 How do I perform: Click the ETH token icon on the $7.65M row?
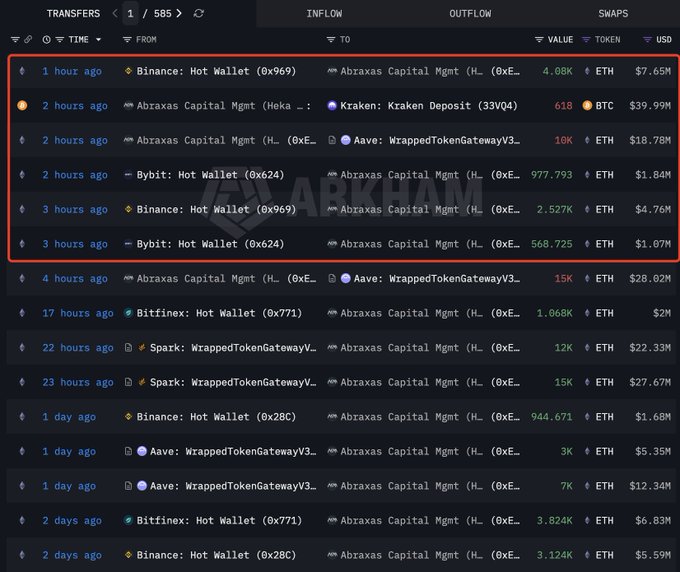tap(587, 71)
